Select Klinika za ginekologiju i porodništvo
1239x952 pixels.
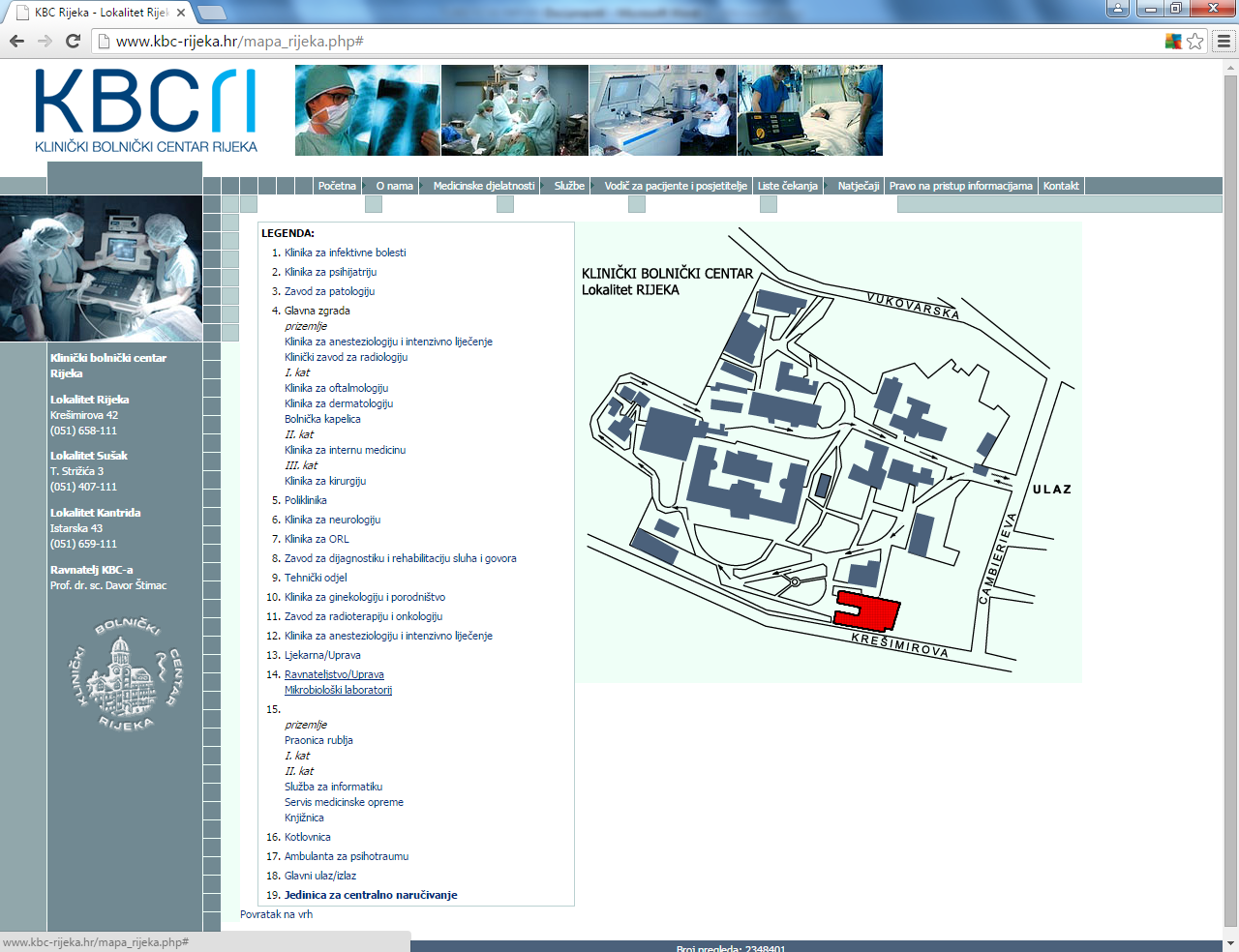click(365, 597)
